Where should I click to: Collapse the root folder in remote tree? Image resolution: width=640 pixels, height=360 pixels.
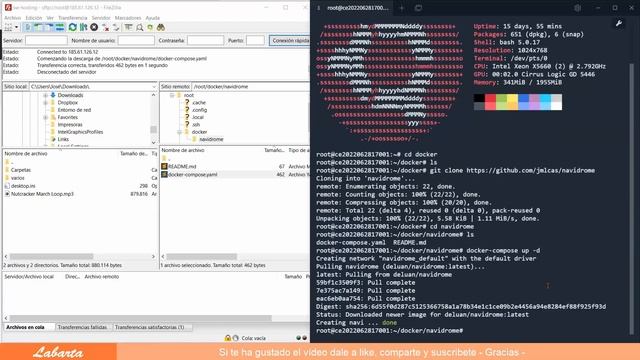tap(172, 95)
